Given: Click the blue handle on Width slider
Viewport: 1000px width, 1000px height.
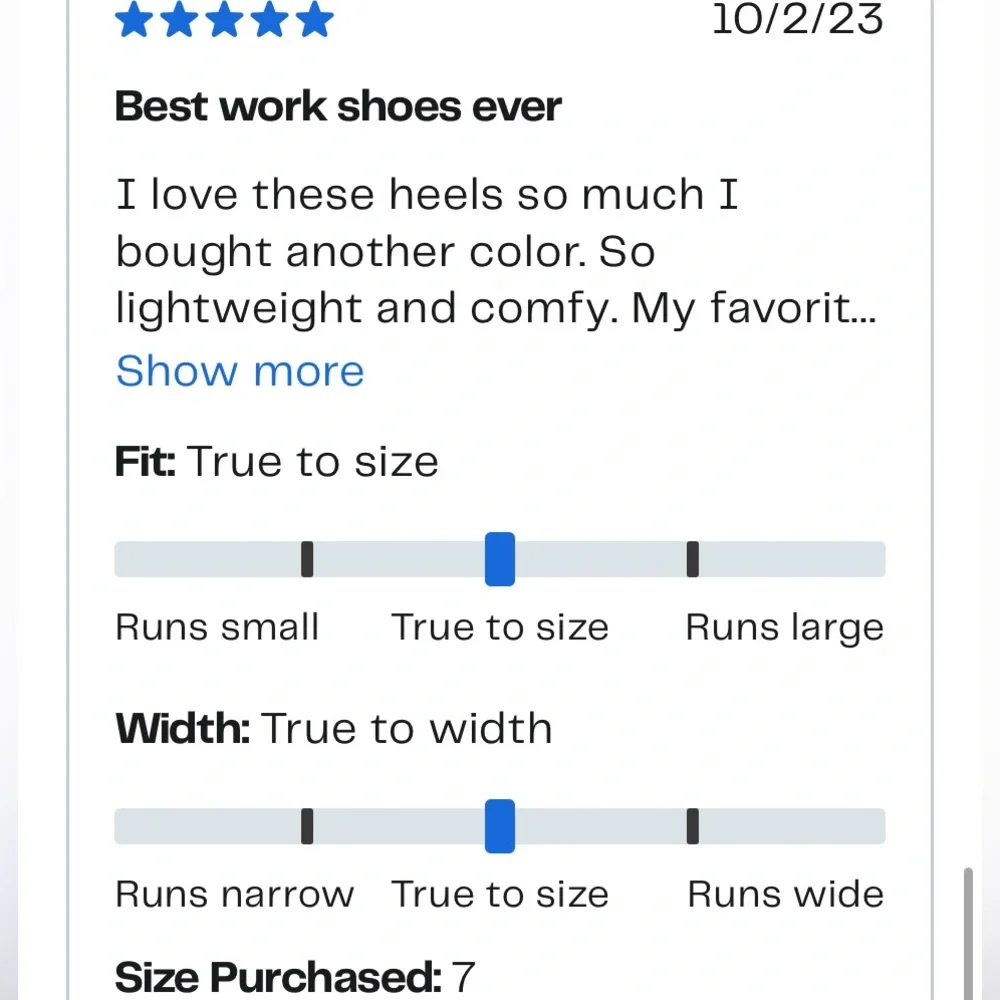Looking at the screenshot, I should tap(500, 826).
